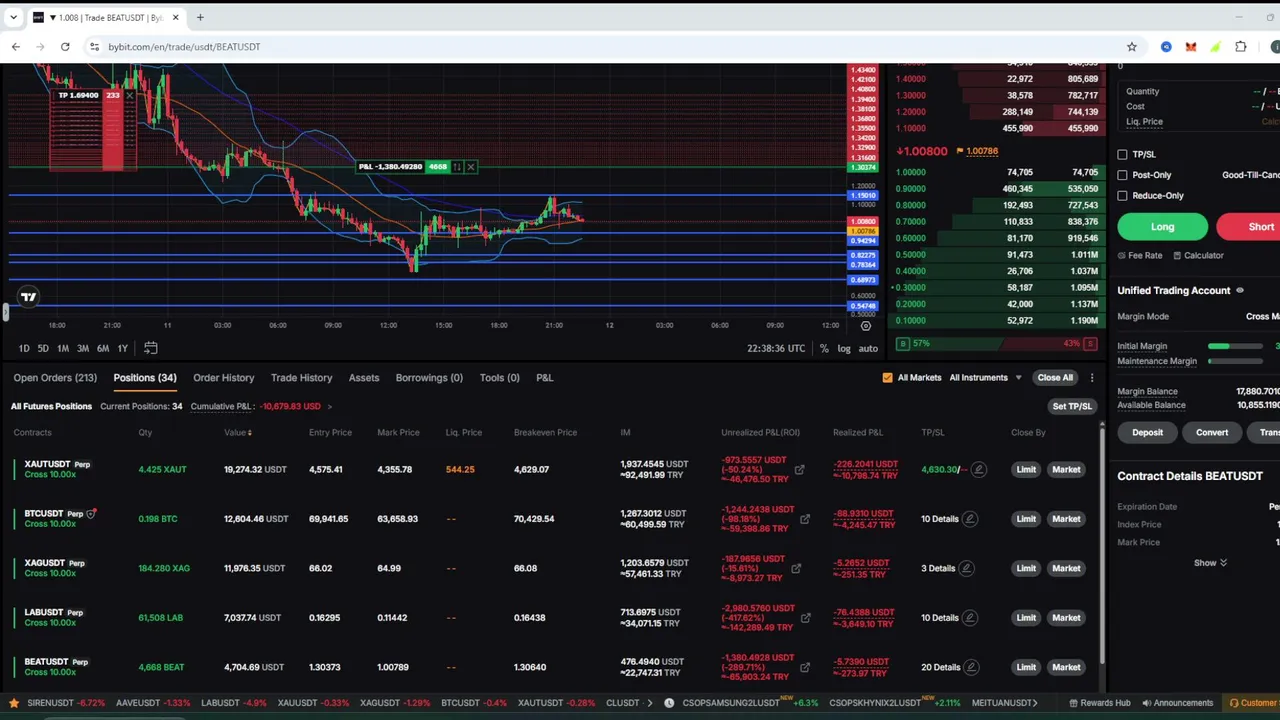Toggle log scale on the chart
Screen dimensions: 1280x720
[844, 348]
